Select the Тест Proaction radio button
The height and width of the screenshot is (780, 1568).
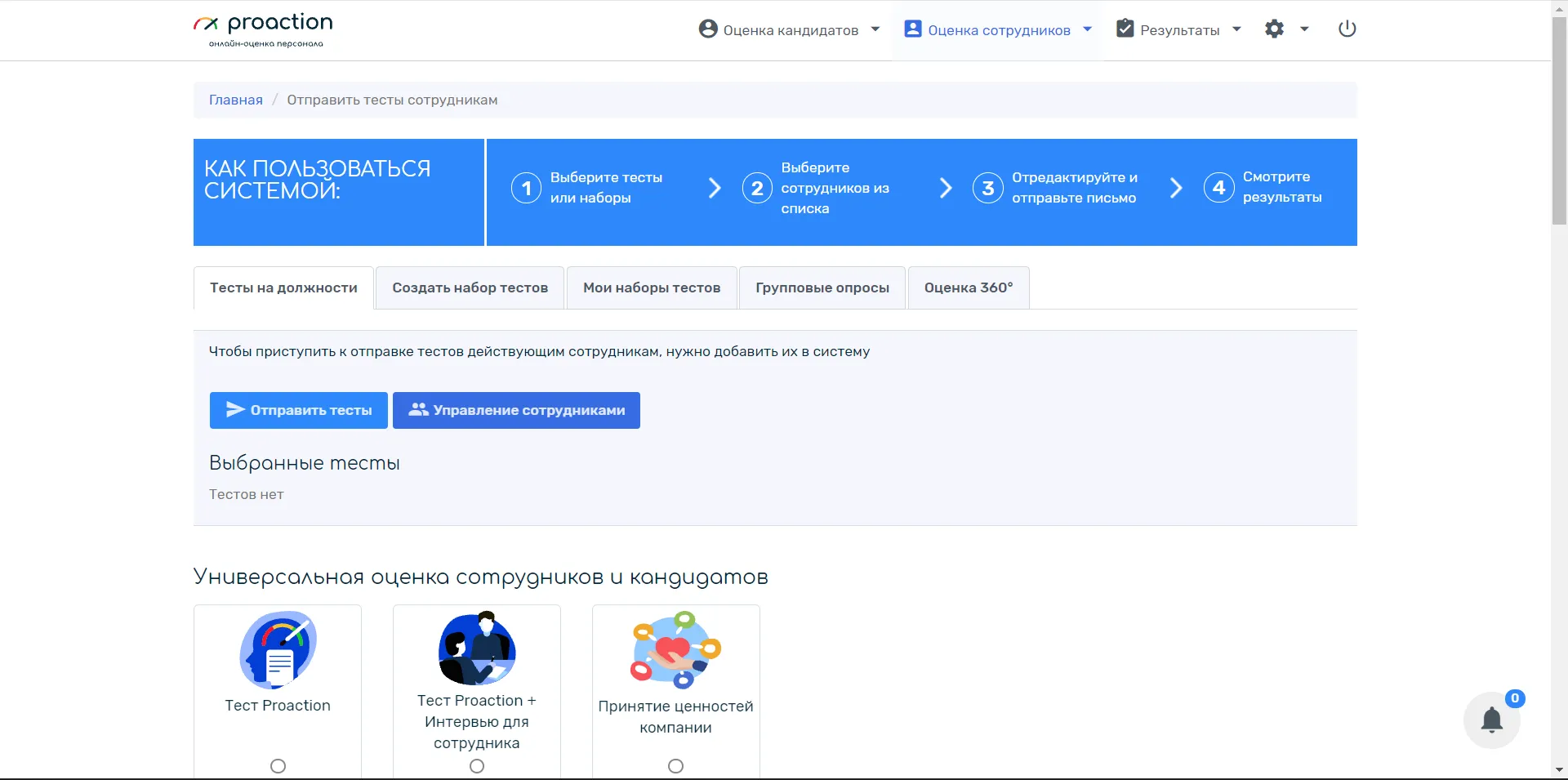point(278,766)
